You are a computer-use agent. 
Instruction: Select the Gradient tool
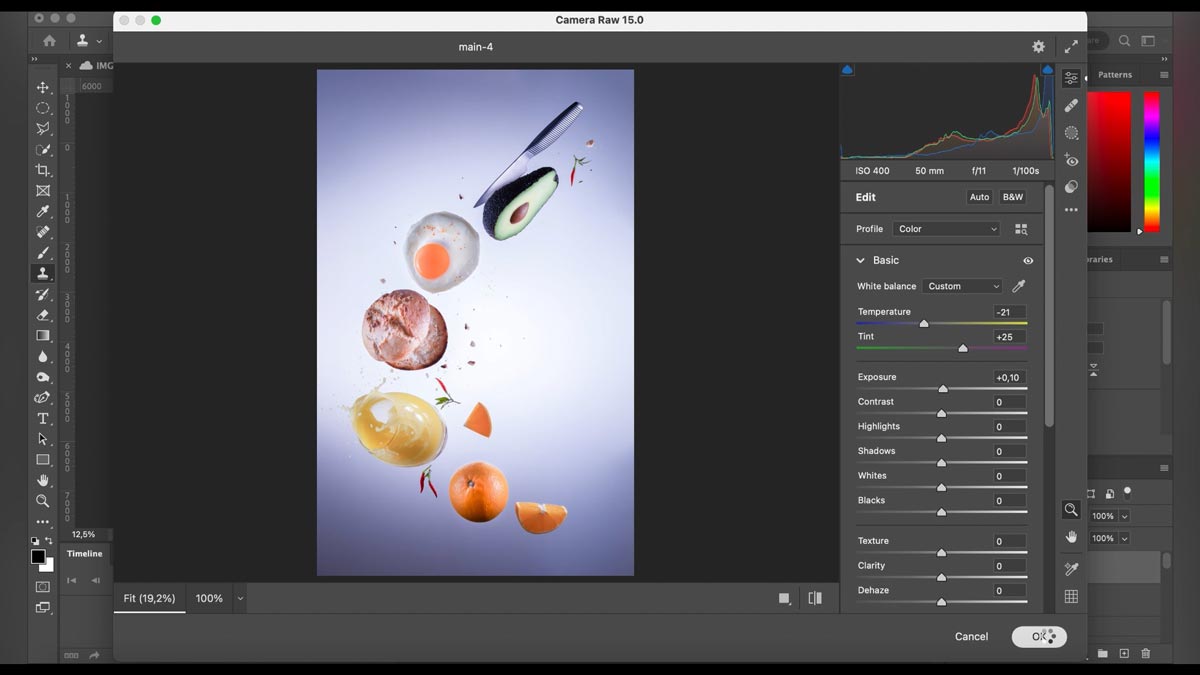43,335
